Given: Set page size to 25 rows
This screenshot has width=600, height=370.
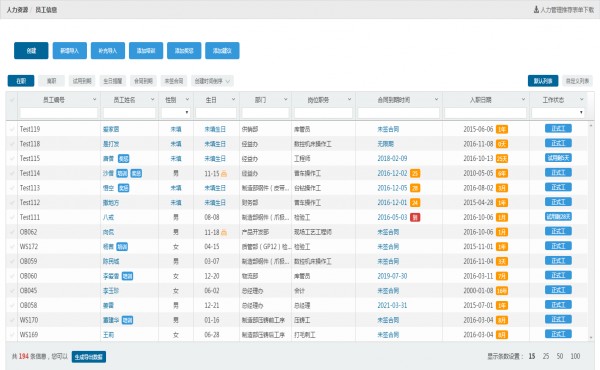Looking at the screenshot, I should pyautogui.click(x=546, y=356).
